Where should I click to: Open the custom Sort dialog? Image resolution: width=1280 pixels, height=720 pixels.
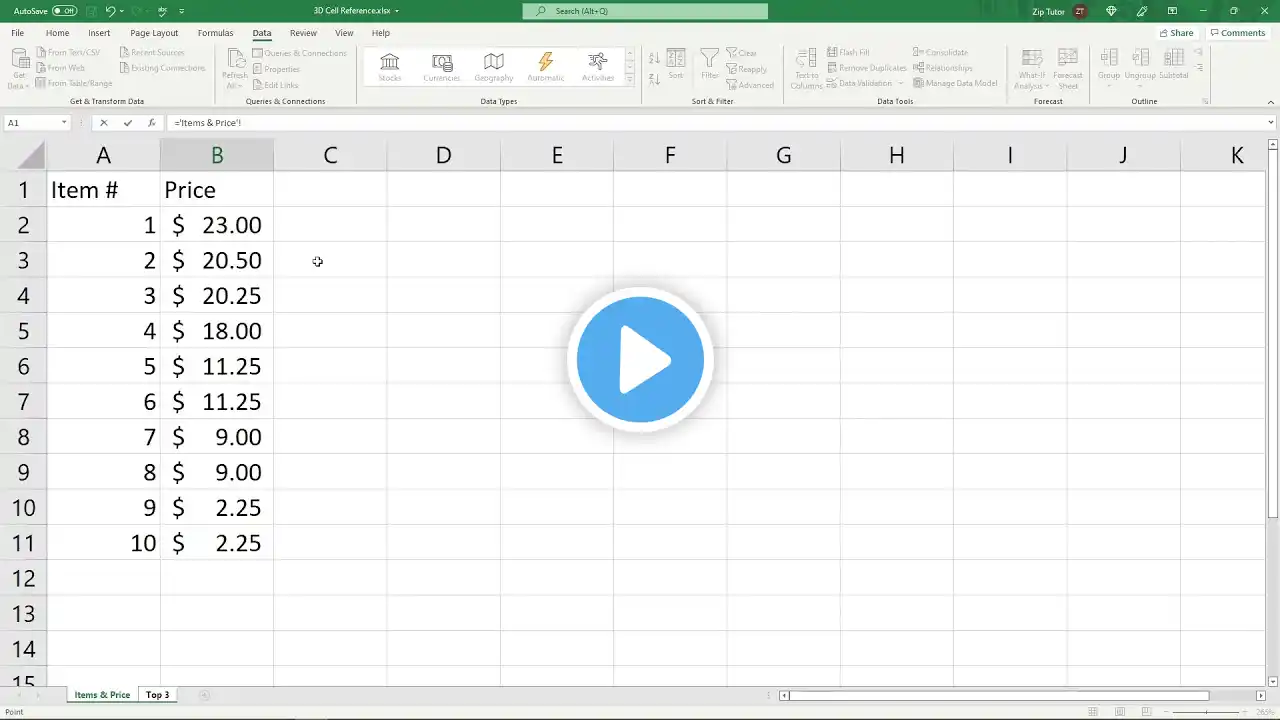676,65
